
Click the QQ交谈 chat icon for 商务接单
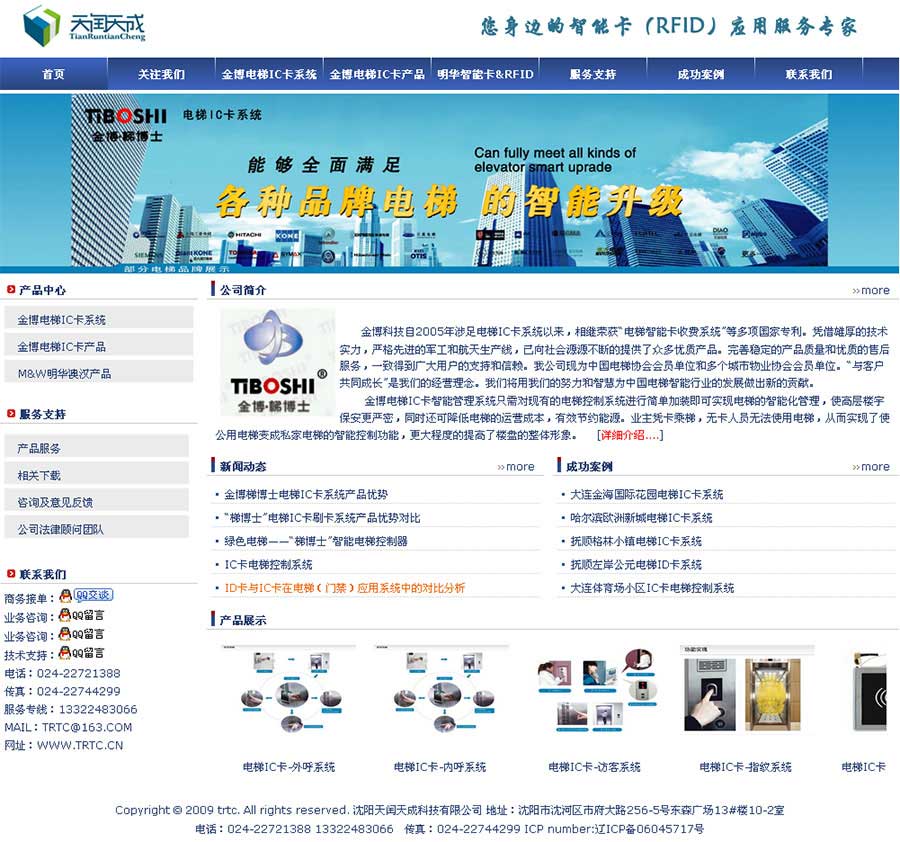(87, 595)
